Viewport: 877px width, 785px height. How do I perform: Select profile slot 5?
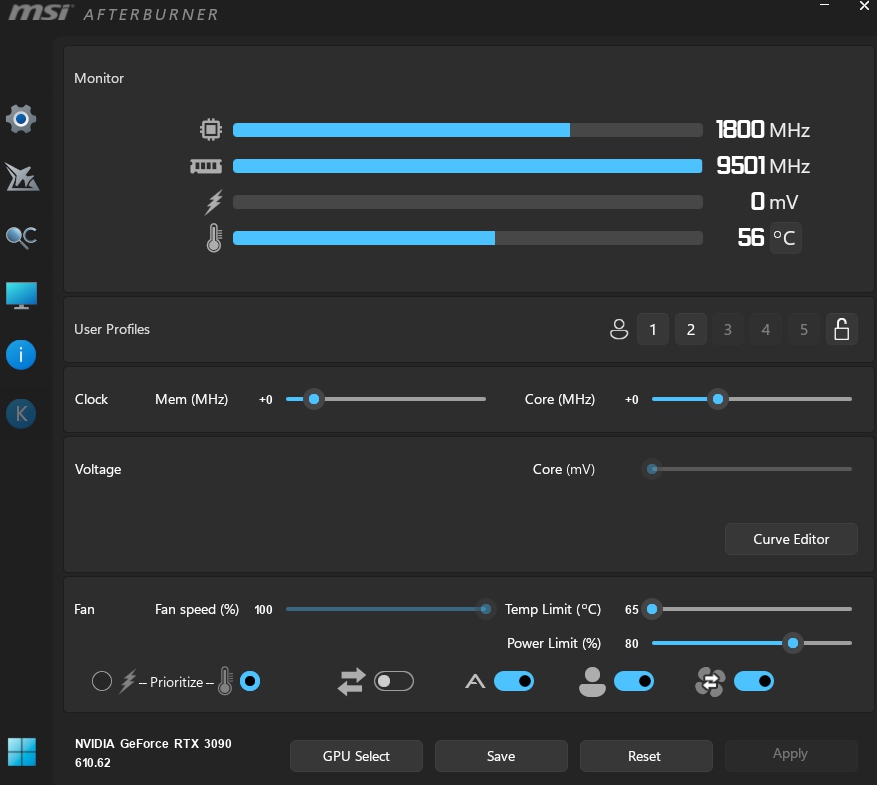pyautogui.click(x=804, y=329)
